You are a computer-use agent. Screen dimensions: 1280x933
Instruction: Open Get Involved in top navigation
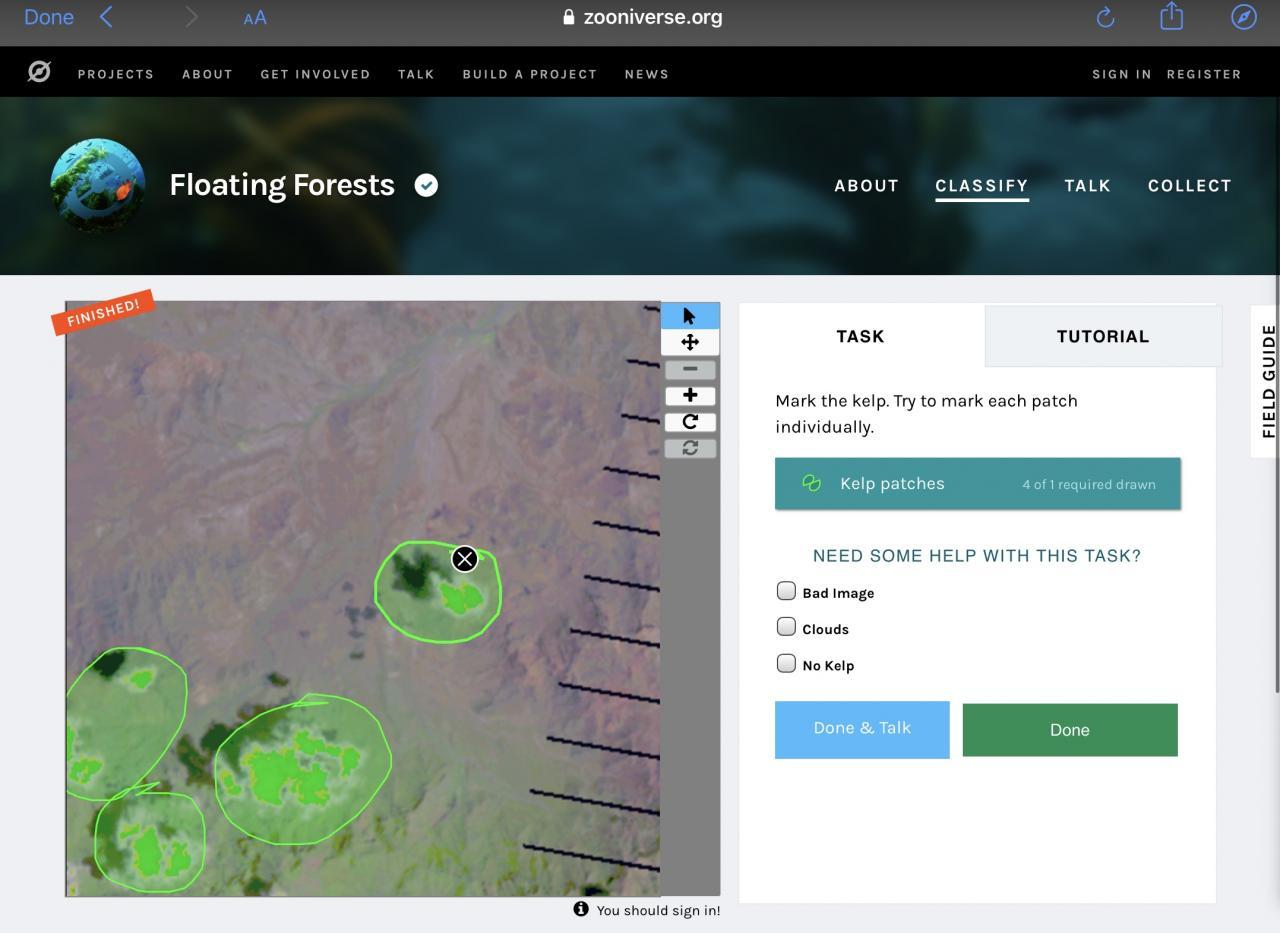[x=315, y=74]
